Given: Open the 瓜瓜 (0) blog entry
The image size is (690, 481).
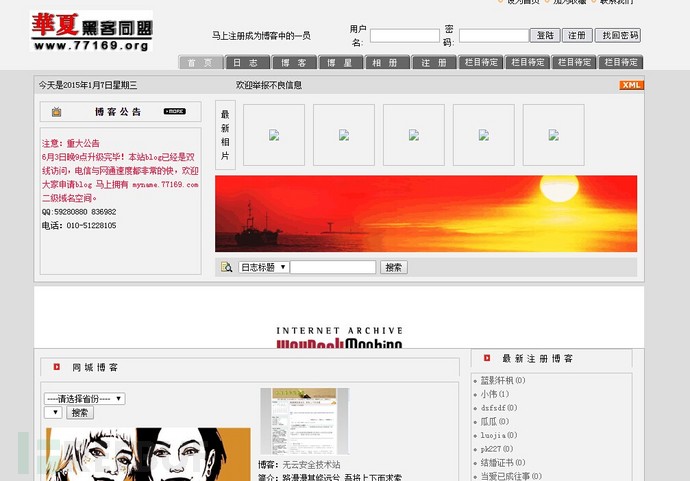Looking at the screenshot, I should 495,421.
